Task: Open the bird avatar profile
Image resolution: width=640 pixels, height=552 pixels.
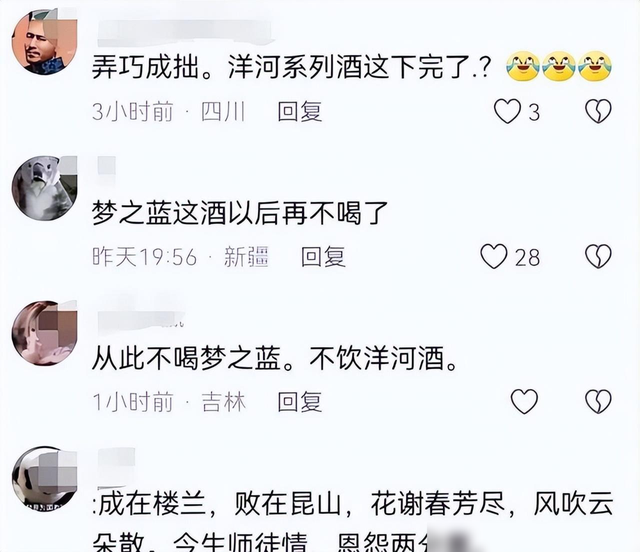Action: (44, 188)
